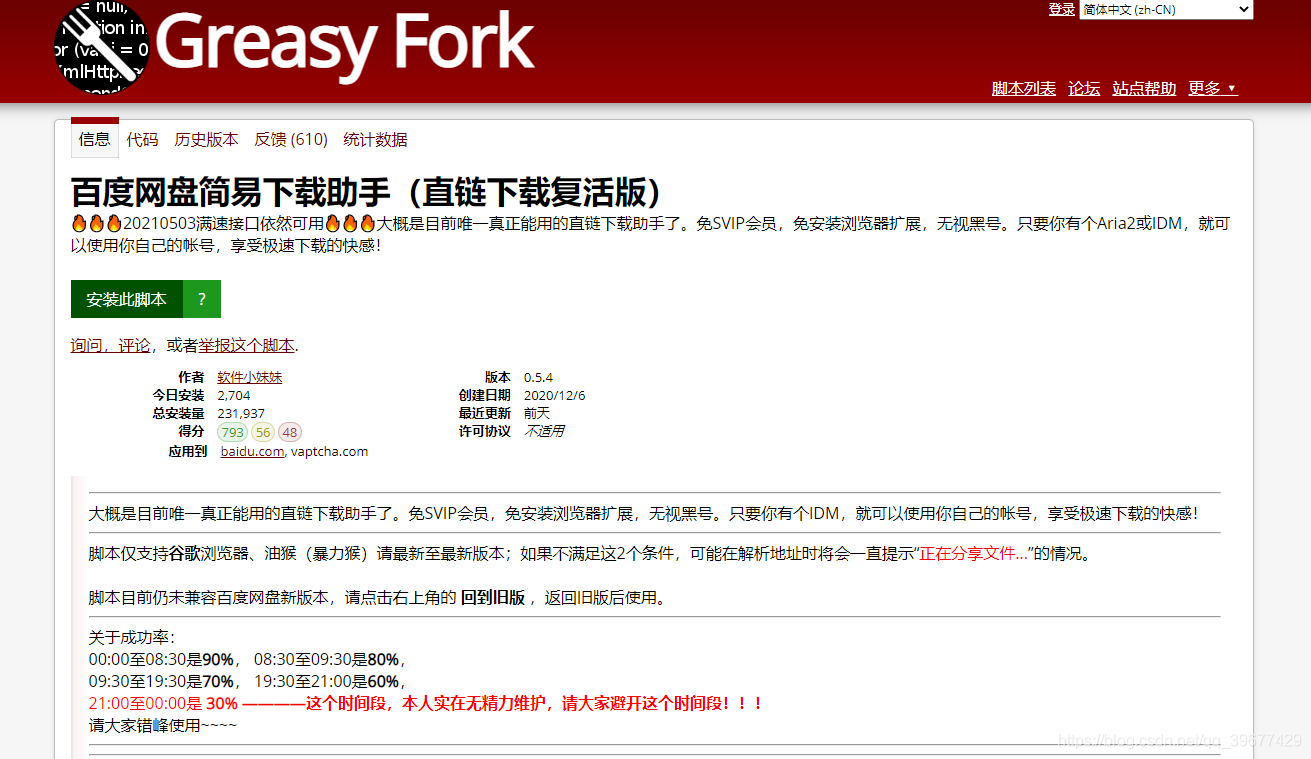Image resolution: width=1311 pixels, height=759 pixels.
Task: Click the vaptcha.com applies-to text
Action: pos(329,451)
